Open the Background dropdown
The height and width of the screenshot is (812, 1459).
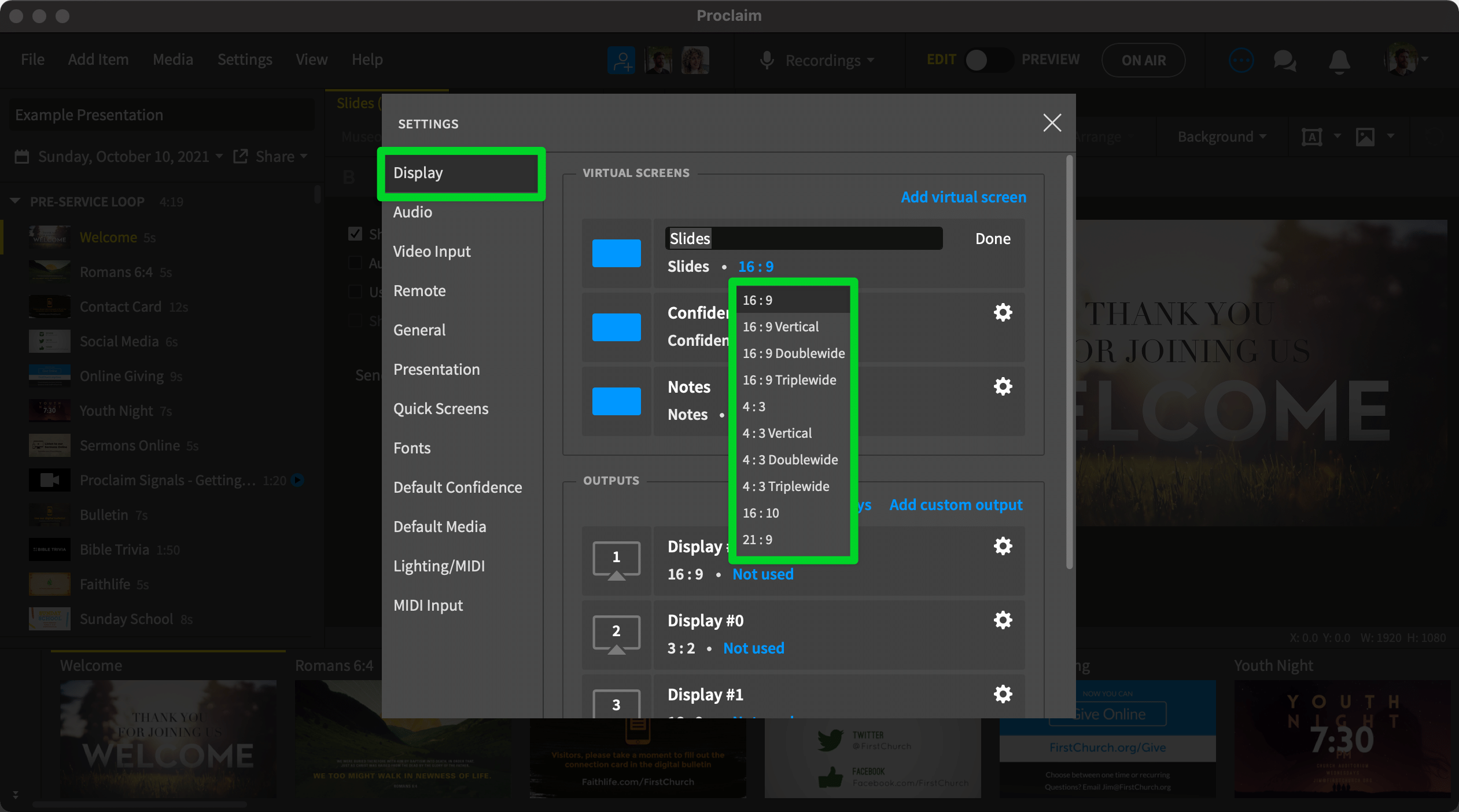pyautogui.click(x=1222, y=137)
